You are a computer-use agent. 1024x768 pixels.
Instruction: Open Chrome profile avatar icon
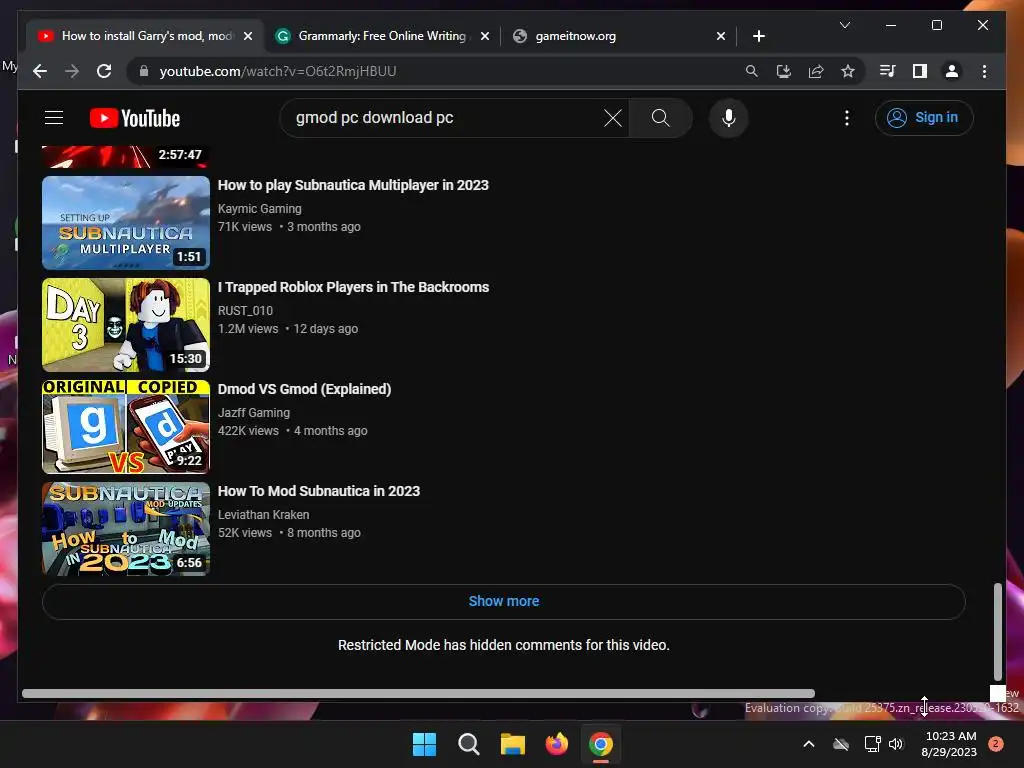pos(952,71)
